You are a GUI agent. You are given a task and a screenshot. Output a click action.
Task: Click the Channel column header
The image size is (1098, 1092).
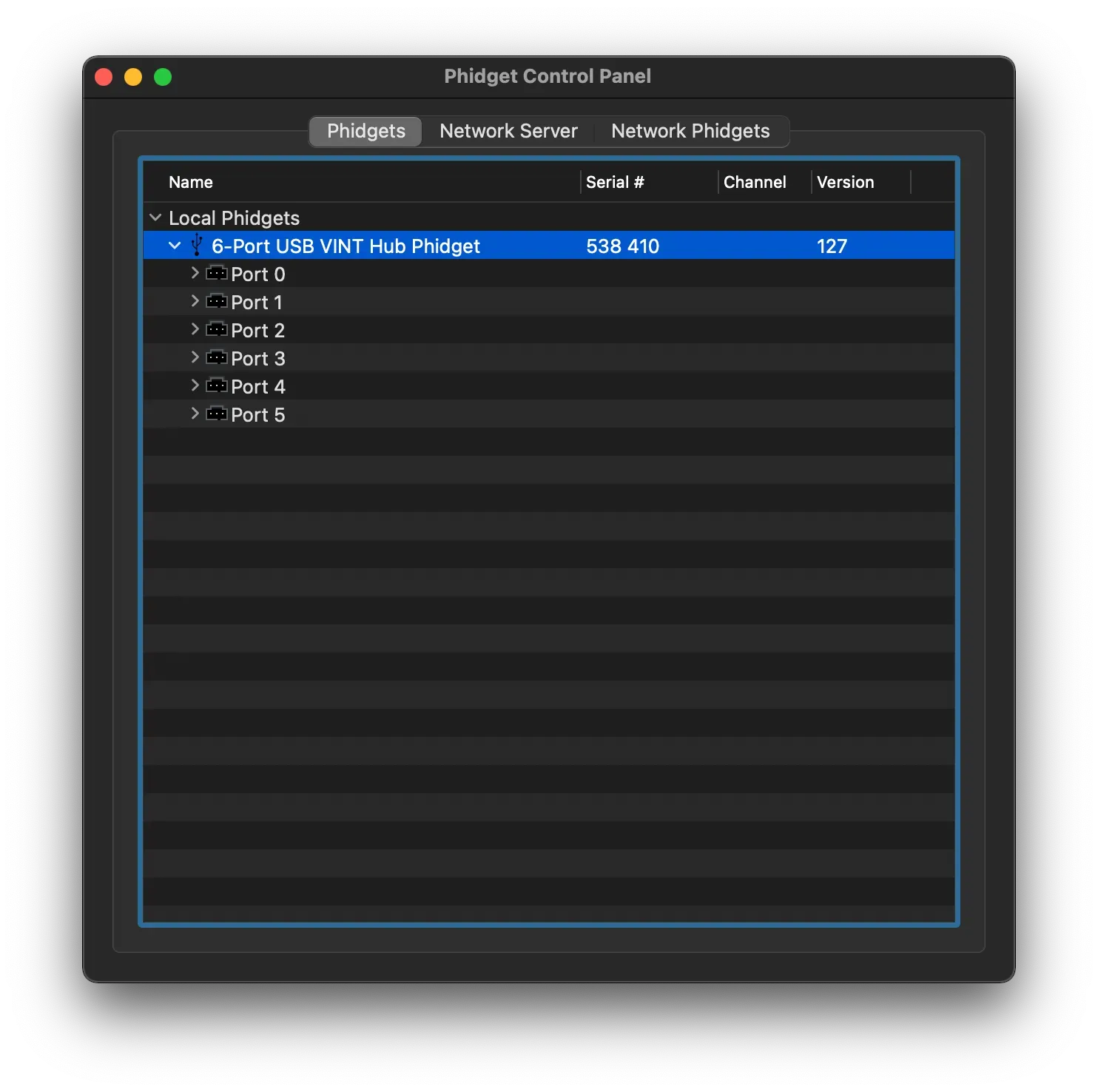pyautogui.click(x=764, y=182)
